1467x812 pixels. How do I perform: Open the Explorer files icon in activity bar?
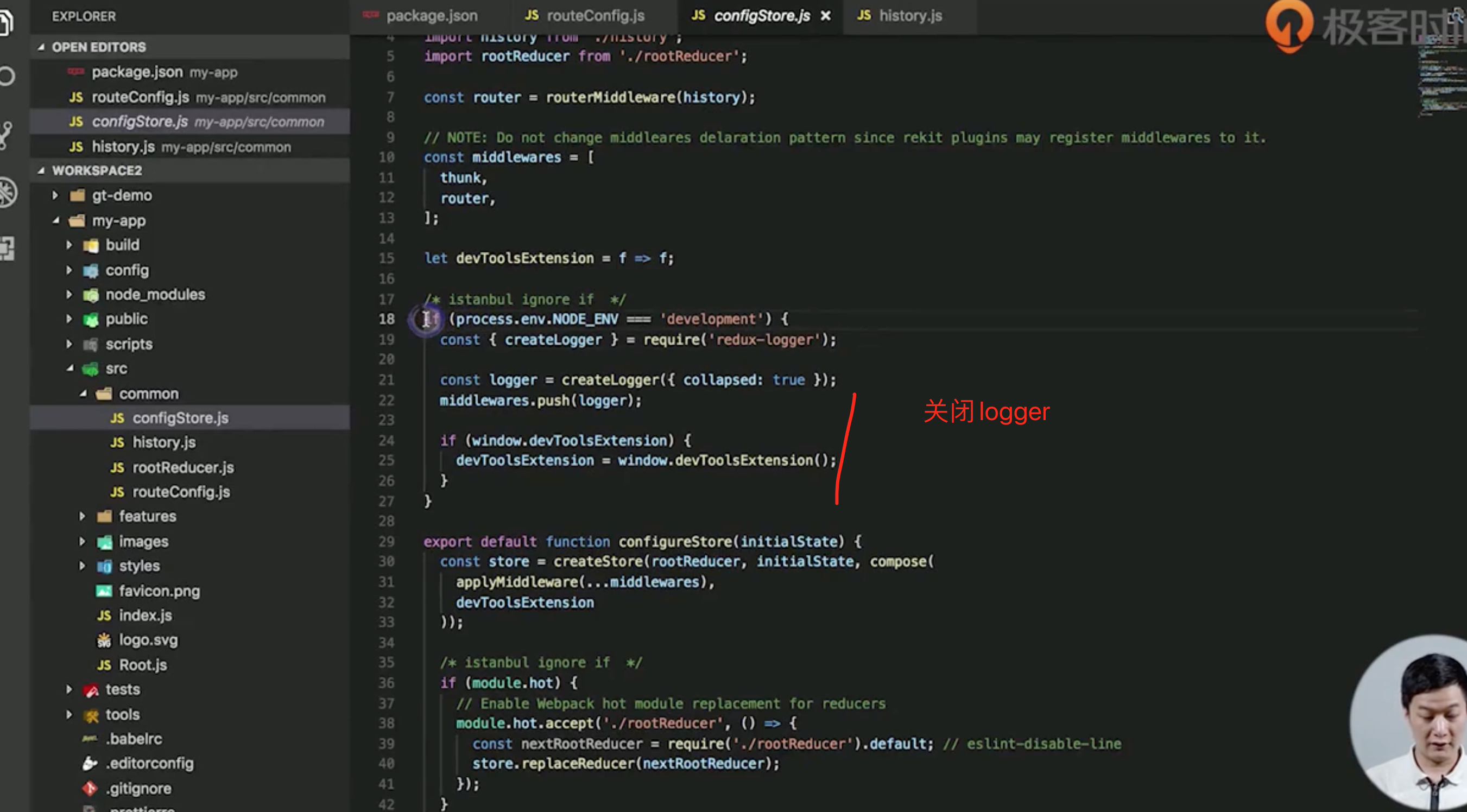click(5, 23)
